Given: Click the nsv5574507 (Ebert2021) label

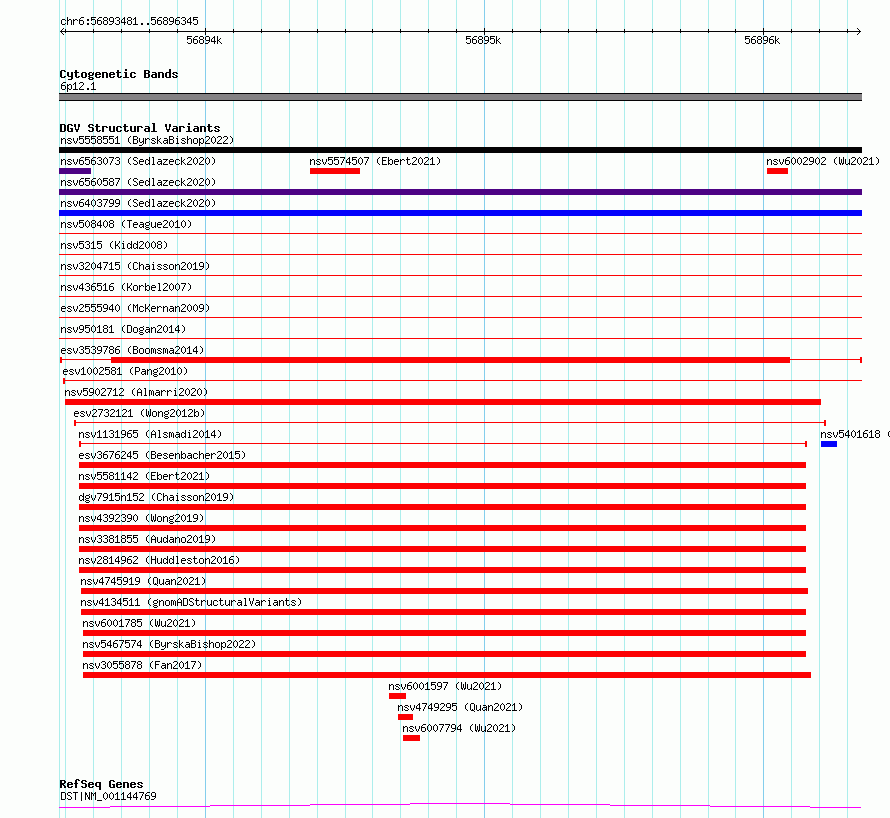Looking at the screenshot, I should coord(375,161).
